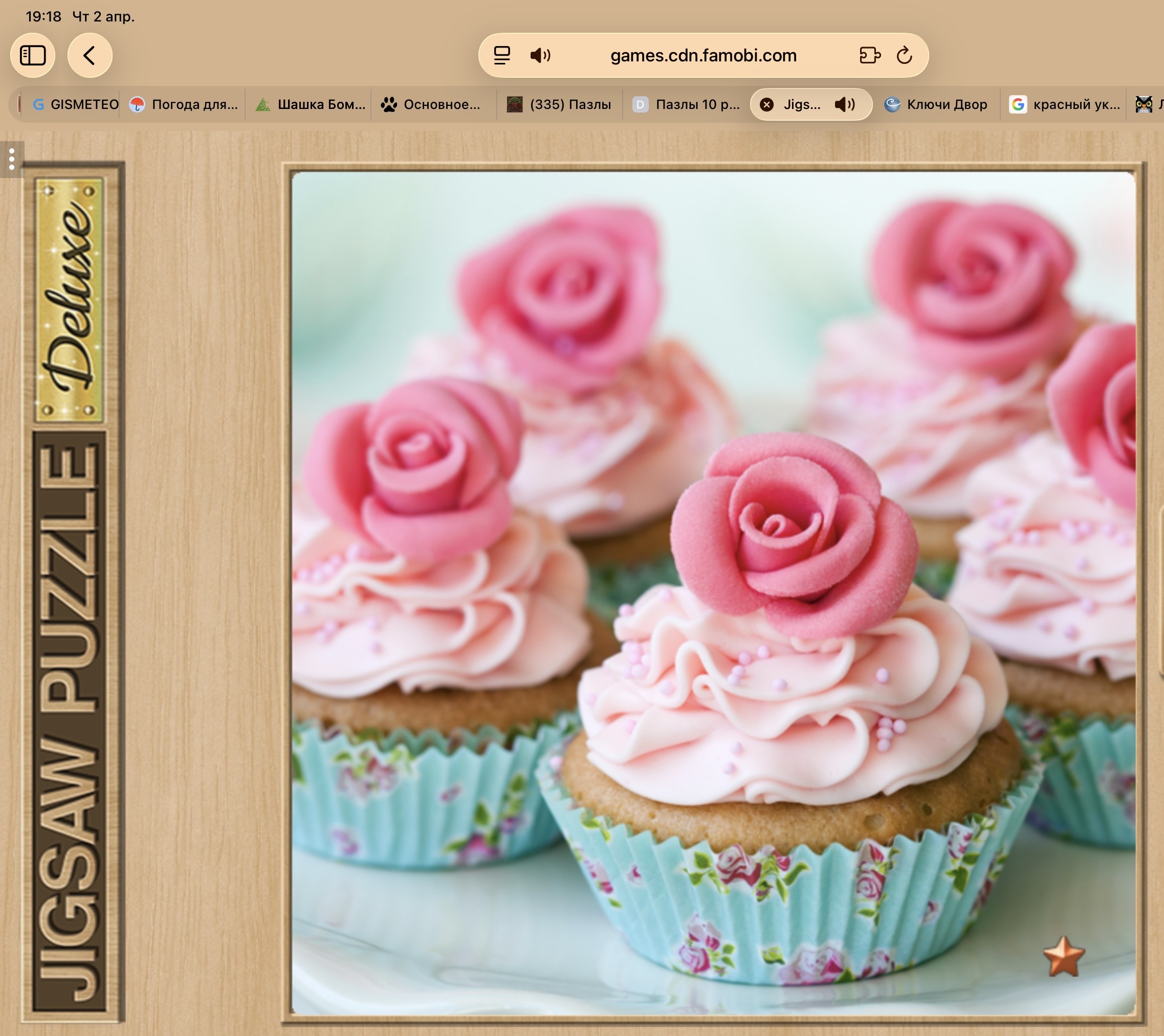This screenshot has width=1164, height=1036.
Task: Close the active Jigs... tab
Action: [766, 105]
